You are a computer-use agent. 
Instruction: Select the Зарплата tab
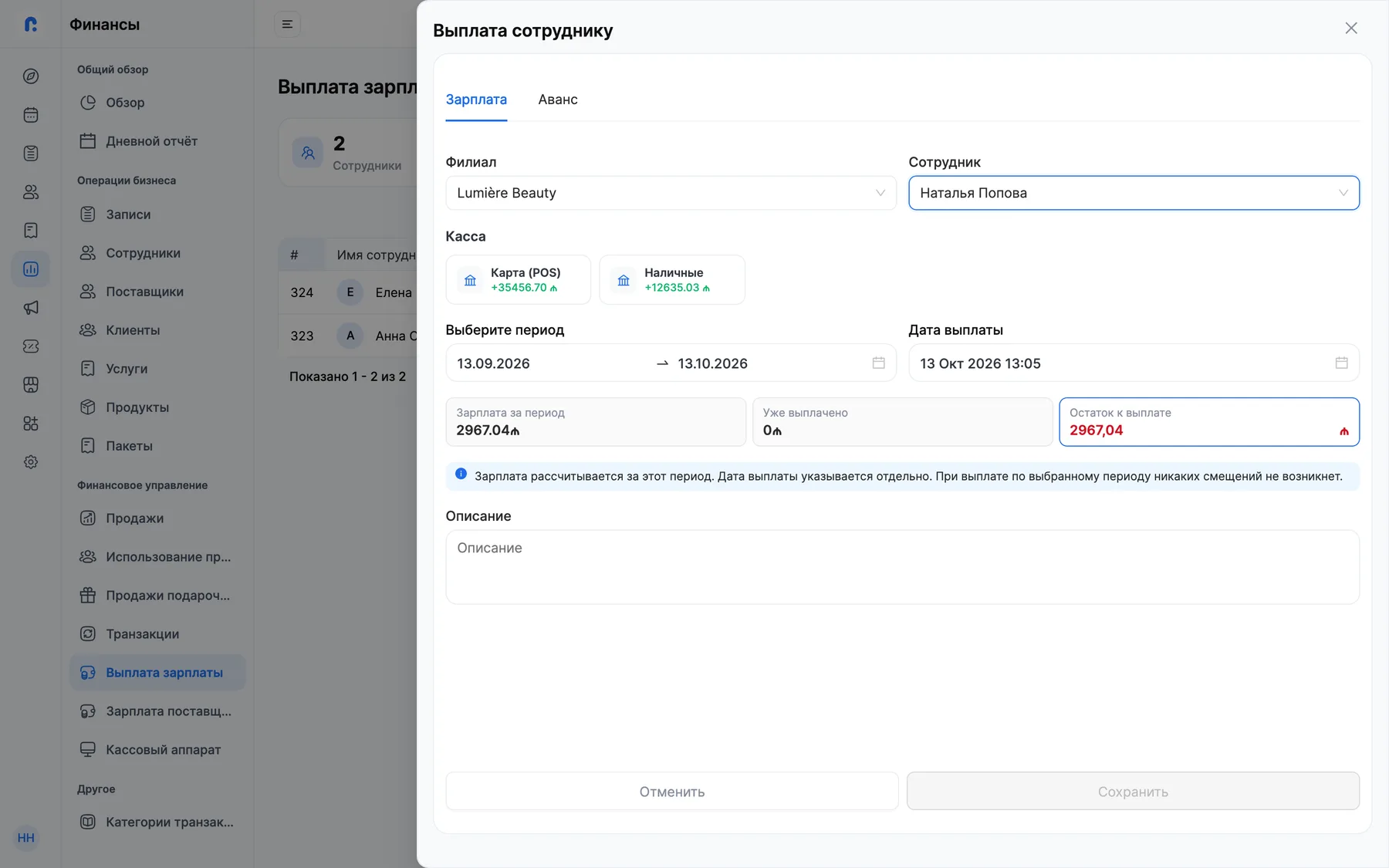click(x=476, y=100)
